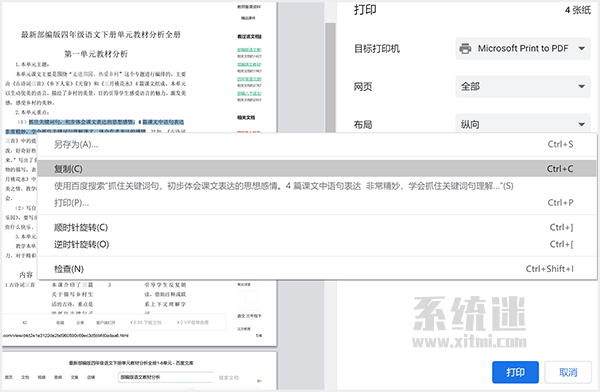The height and width of the screenshot is (392, 600).
Task: Click the printer icon beside Microsoft Print to PDF
Action: coord(465,49)
